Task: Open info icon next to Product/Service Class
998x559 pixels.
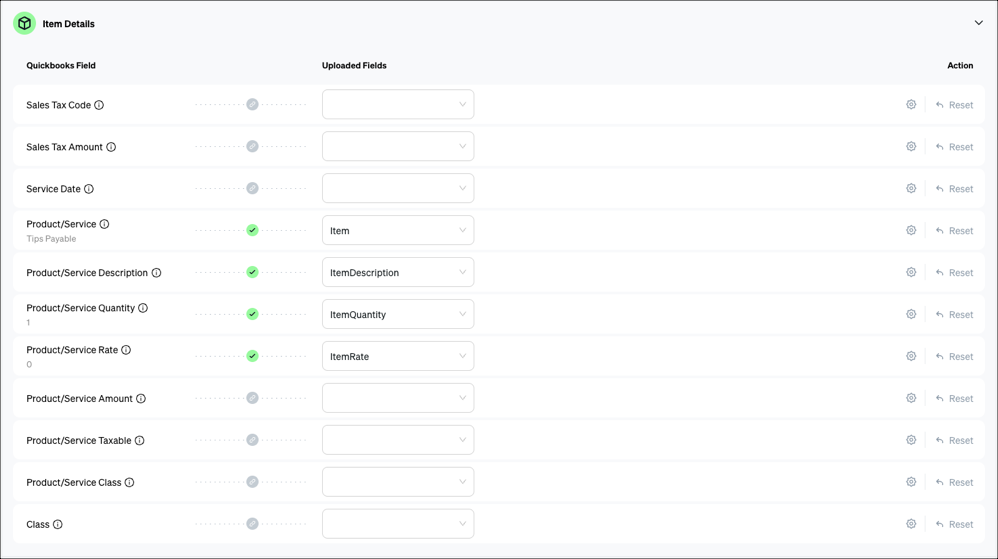Action: coord(129,483)
